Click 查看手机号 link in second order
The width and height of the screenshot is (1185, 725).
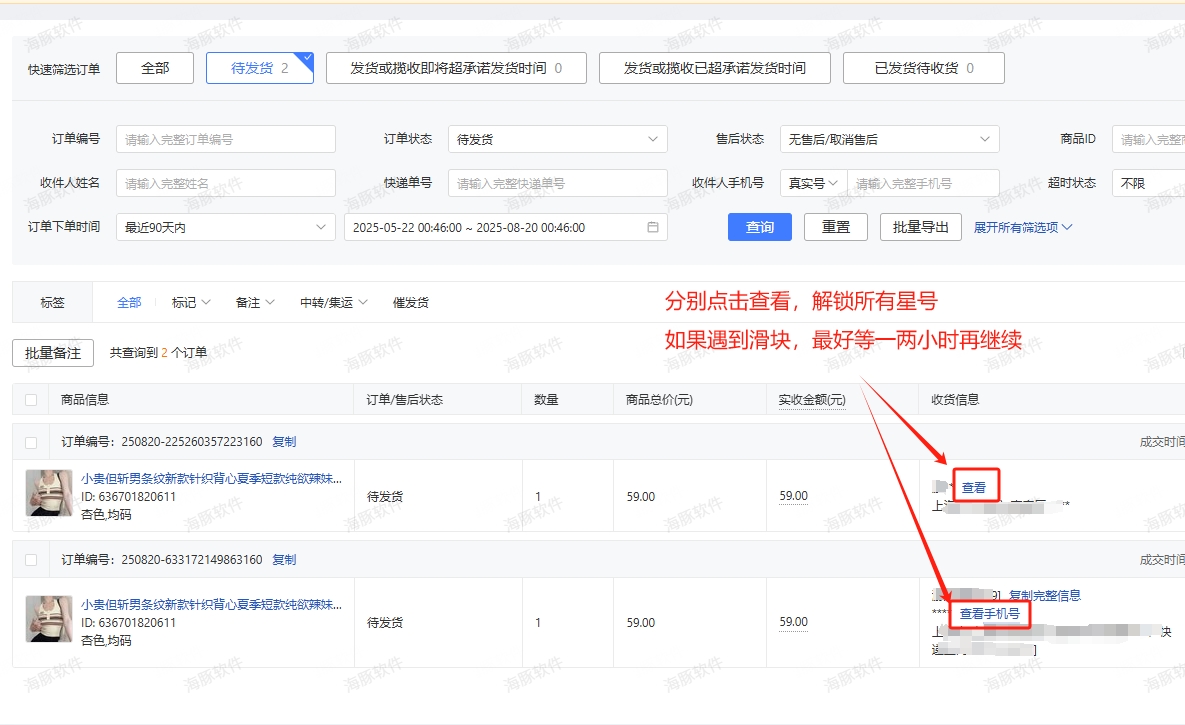point(989,613)
